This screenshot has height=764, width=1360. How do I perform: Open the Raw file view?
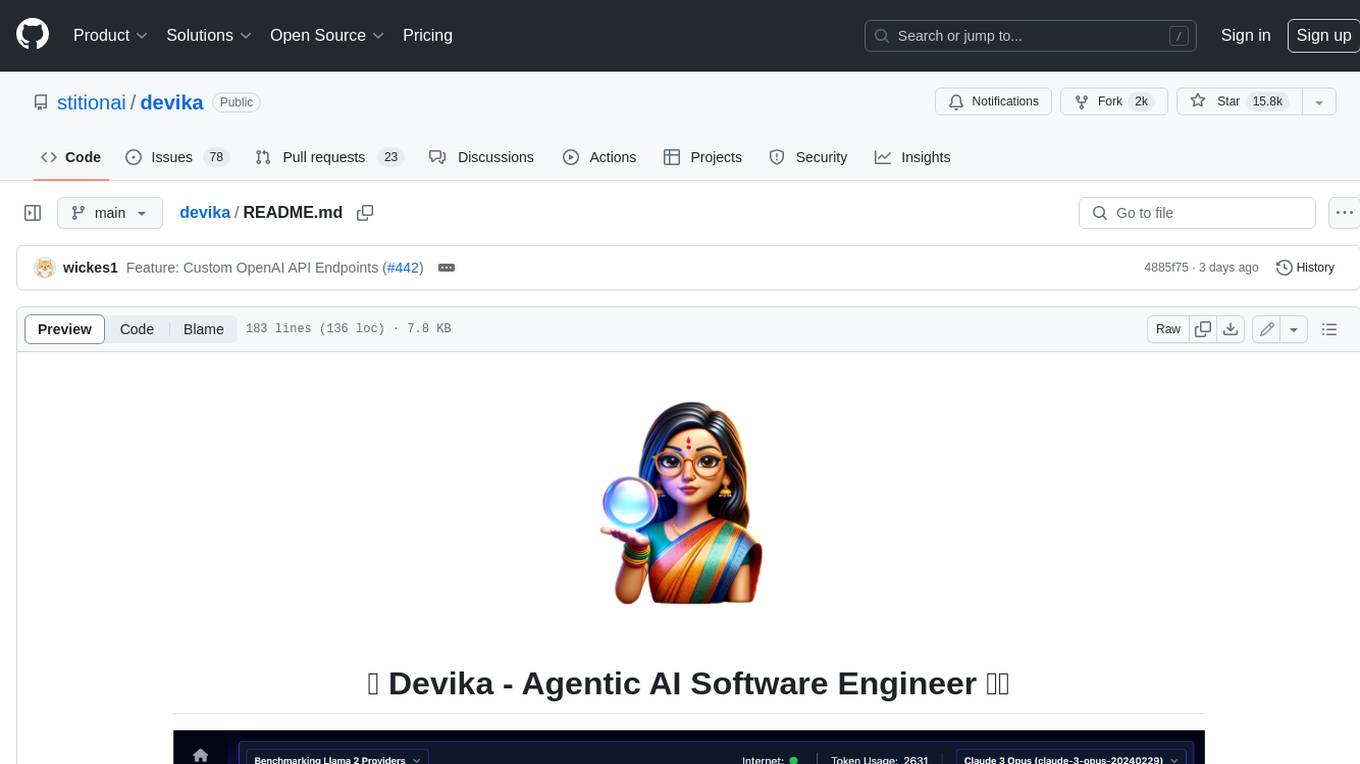click(x=1168, y=329)
